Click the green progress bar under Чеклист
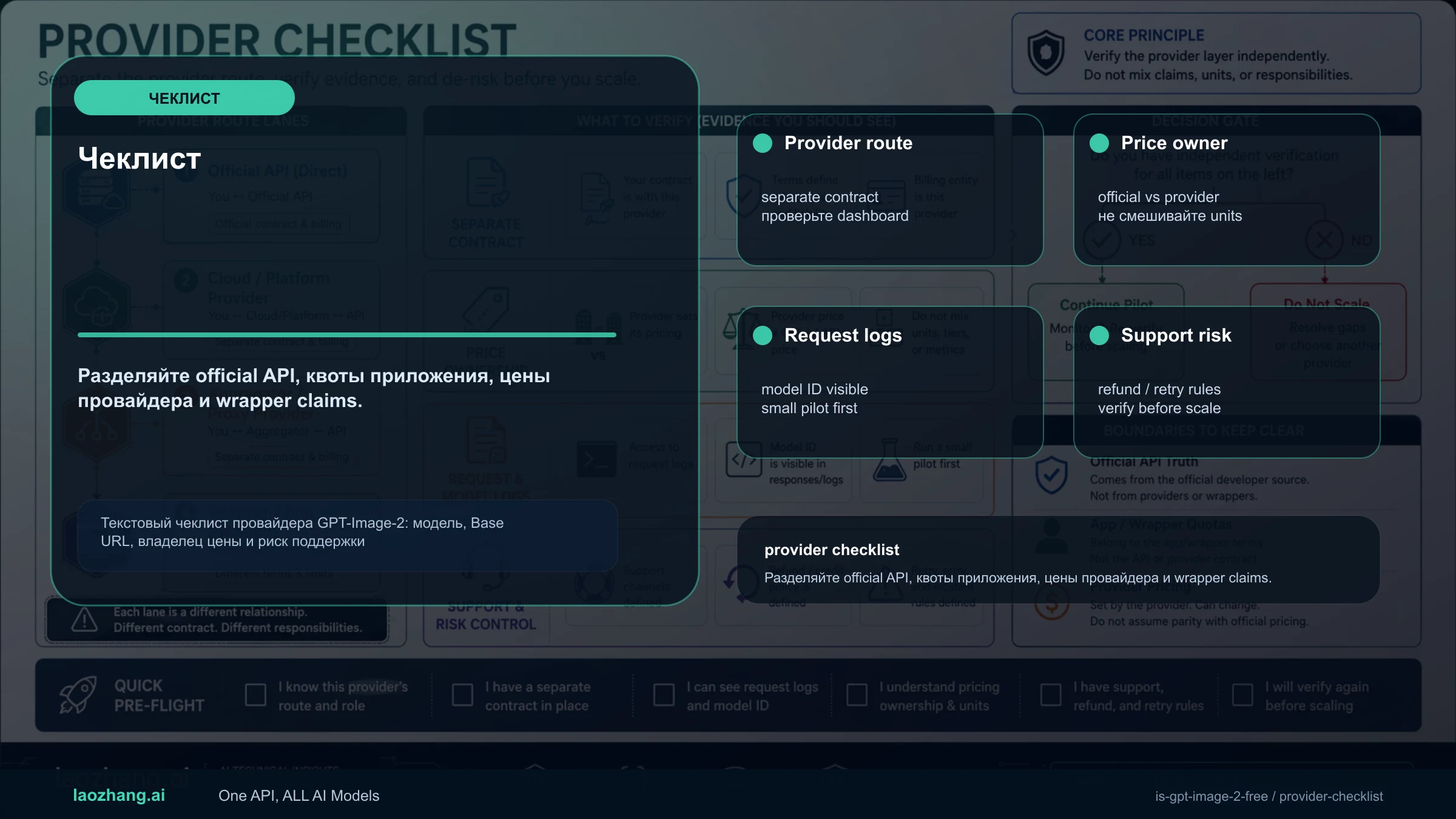The width and height of the screenshot is (1456, 819). click(347, 334)
